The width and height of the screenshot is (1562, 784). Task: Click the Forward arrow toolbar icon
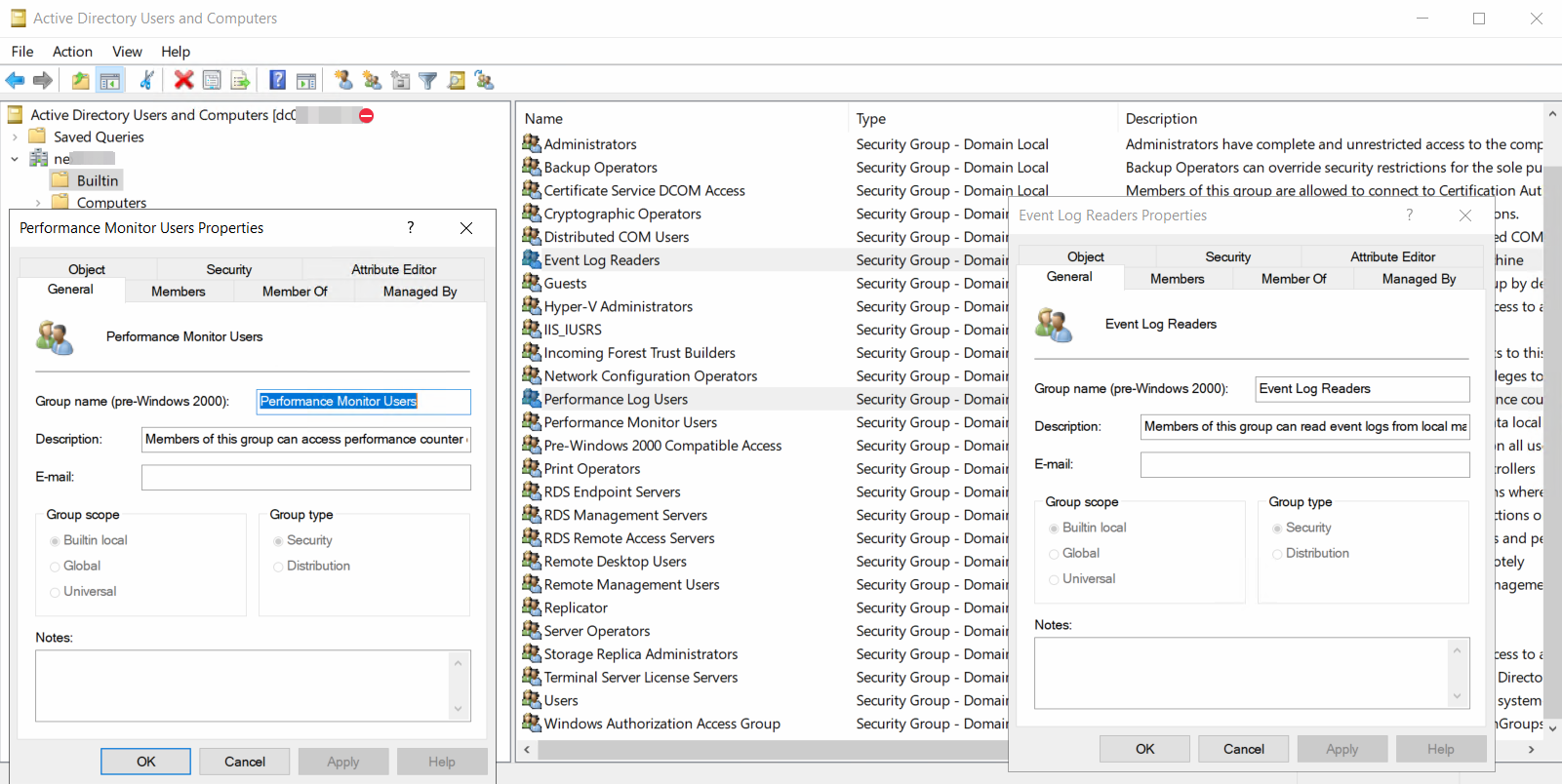[43, 80]
